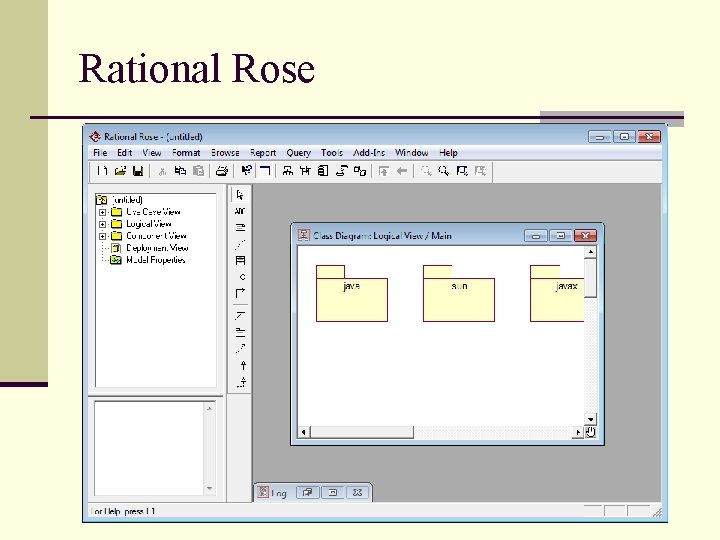Open the Browse menu
This screenshot has height=540, width=720.
coord(225,152)
